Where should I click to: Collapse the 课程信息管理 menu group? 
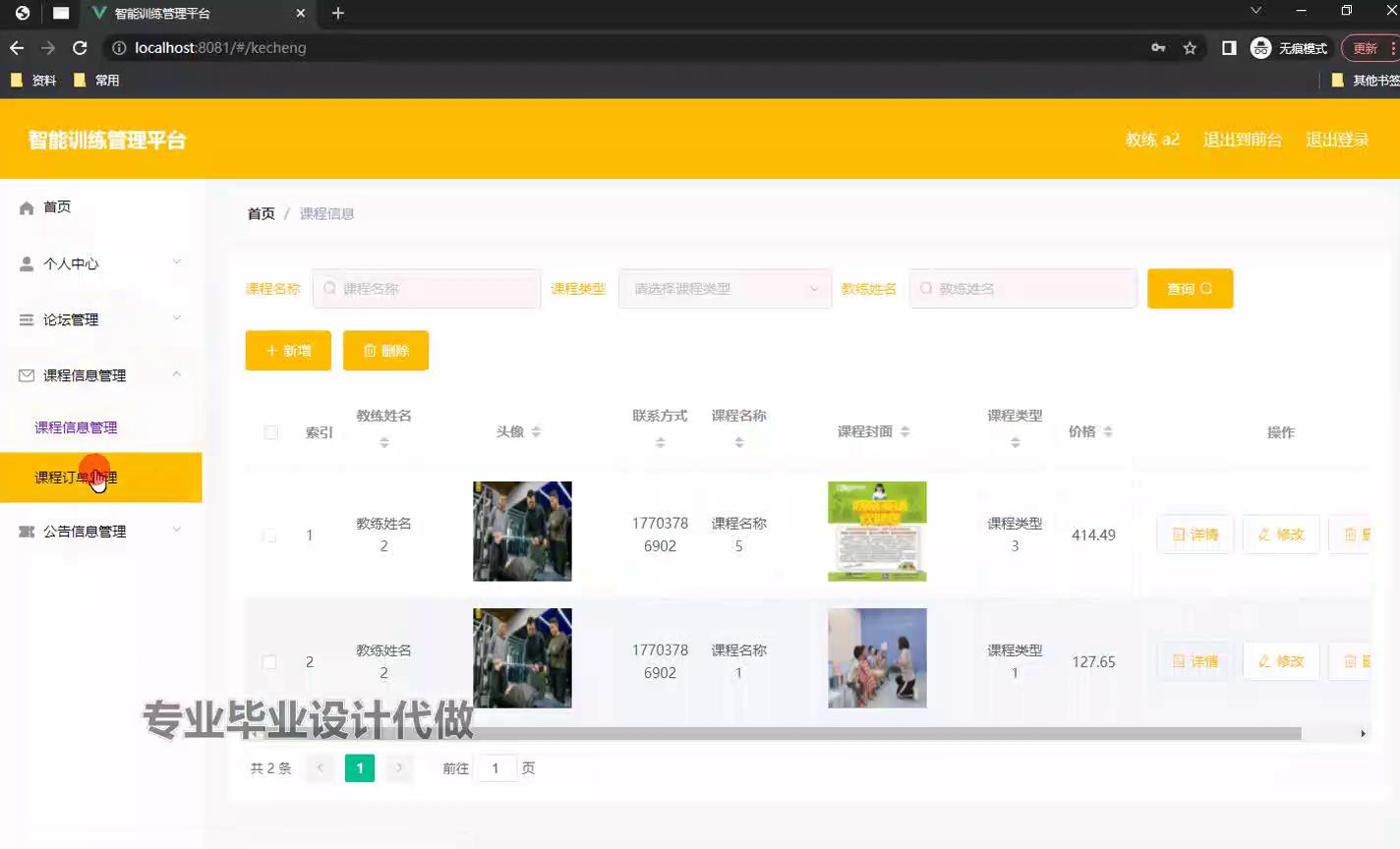click(101, 375)
